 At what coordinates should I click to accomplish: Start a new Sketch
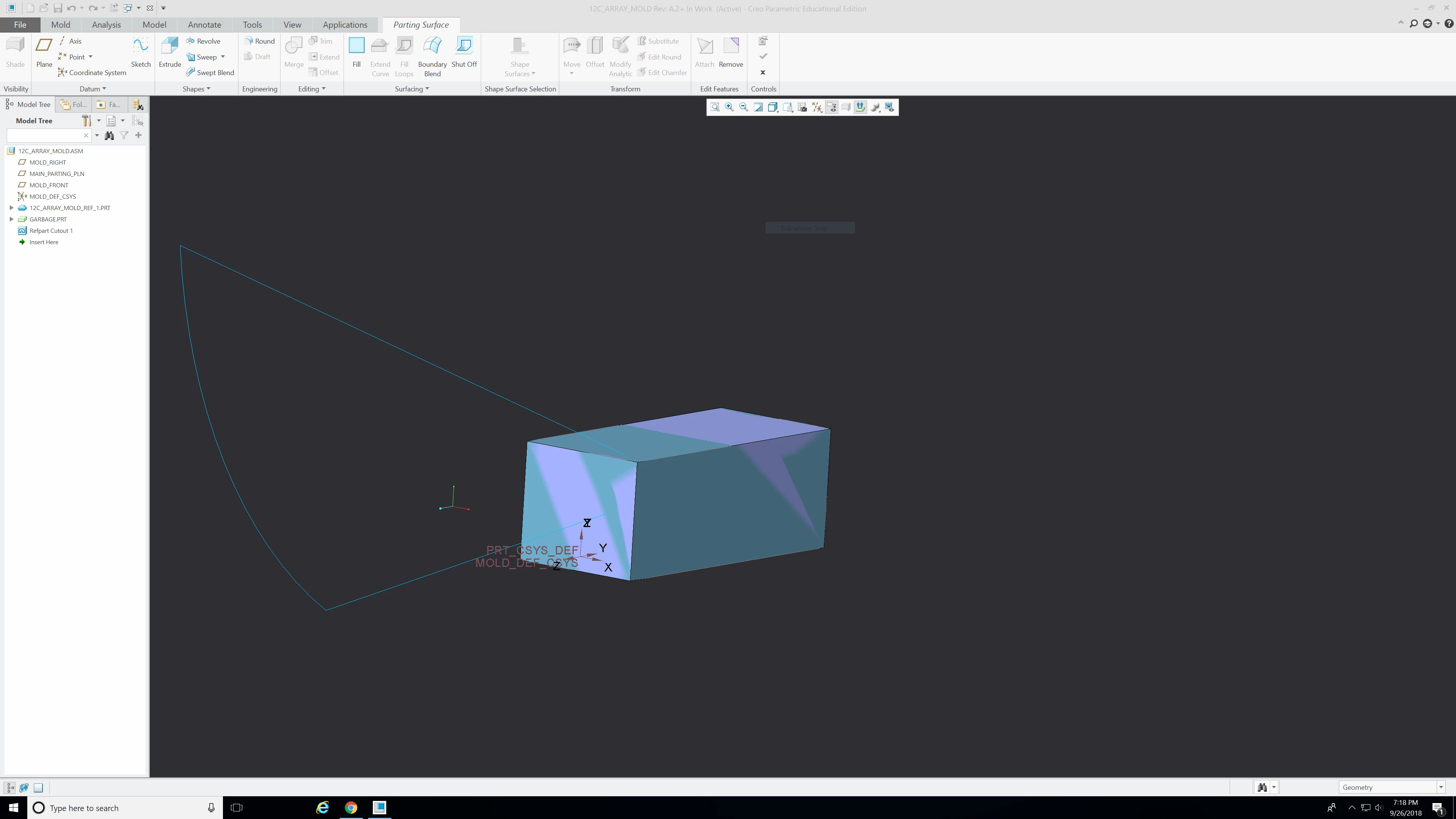(141, 52)
